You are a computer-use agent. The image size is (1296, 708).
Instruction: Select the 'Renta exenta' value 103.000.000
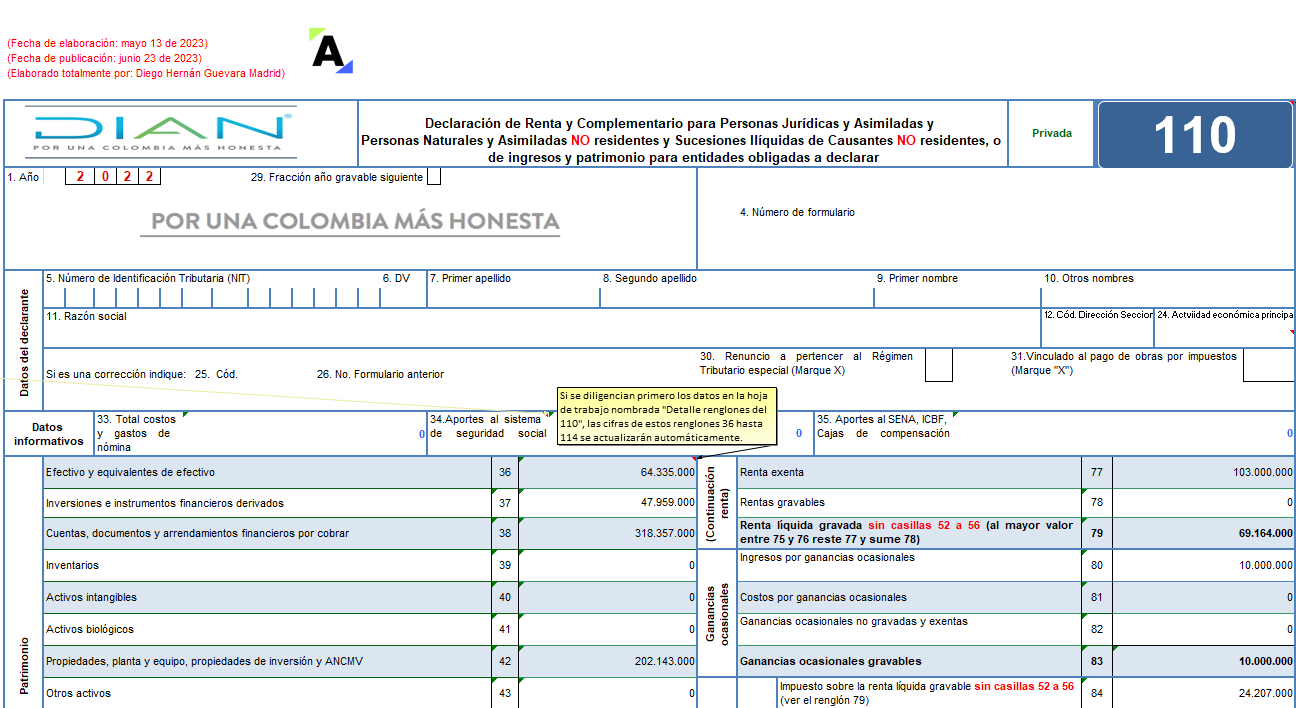pyautogui.click(x=1203, y=472)
